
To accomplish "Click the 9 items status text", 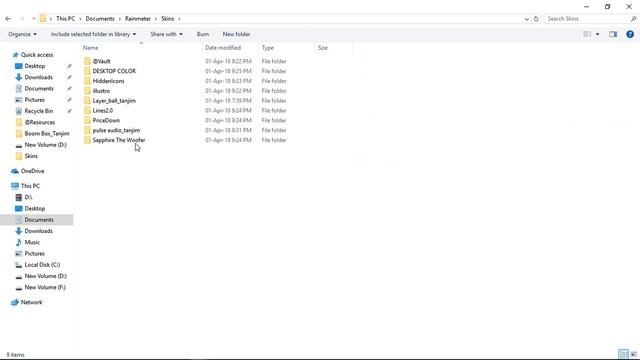I will pos(16,355).
